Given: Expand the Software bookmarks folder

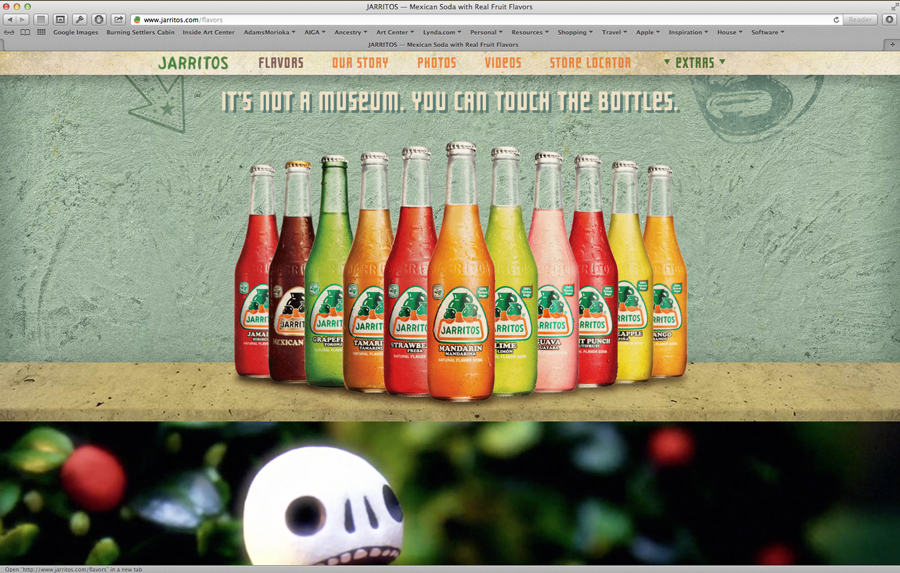Looking at the screenshot, I should (767, 32).
